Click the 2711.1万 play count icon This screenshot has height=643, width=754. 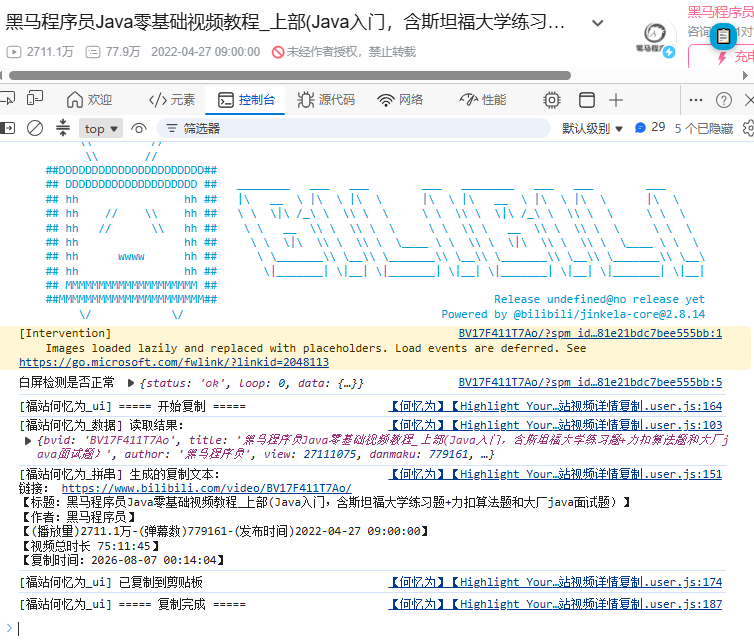coord(13,51)
